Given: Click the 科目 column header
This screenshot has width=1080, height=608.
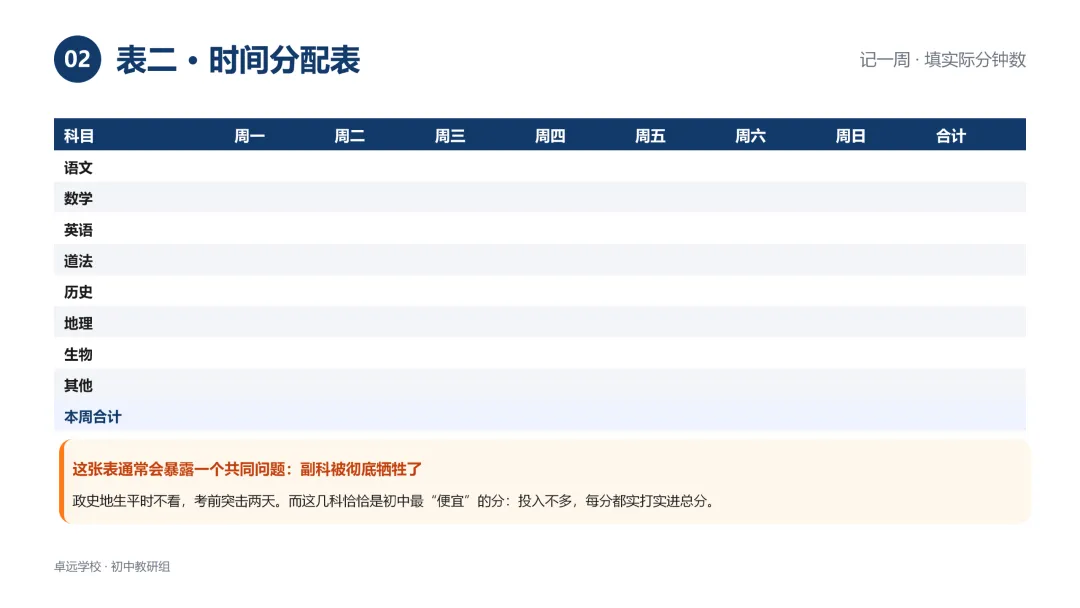Looking at the screenshot, I should click(79, 136).
